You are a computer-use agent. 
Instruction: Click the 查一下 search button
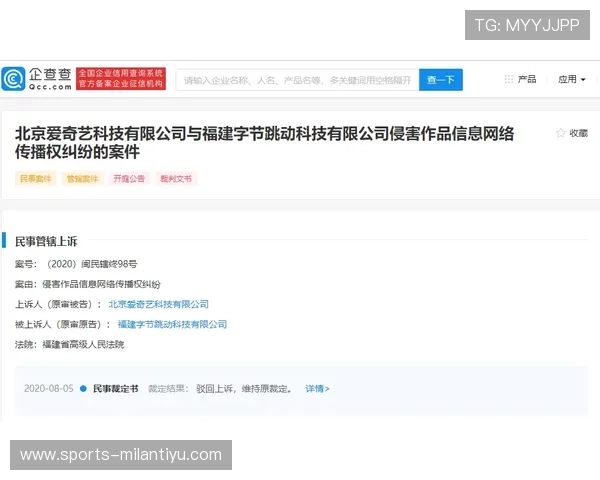tap(441, 80)
